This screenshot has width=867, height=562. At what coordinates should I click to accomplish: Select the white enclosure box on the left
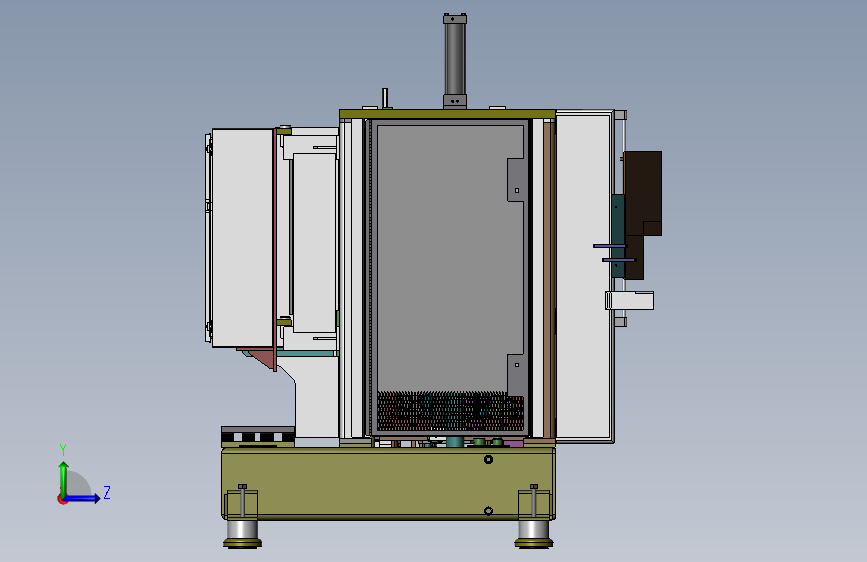pyautogui.click(x=243, y=238)
